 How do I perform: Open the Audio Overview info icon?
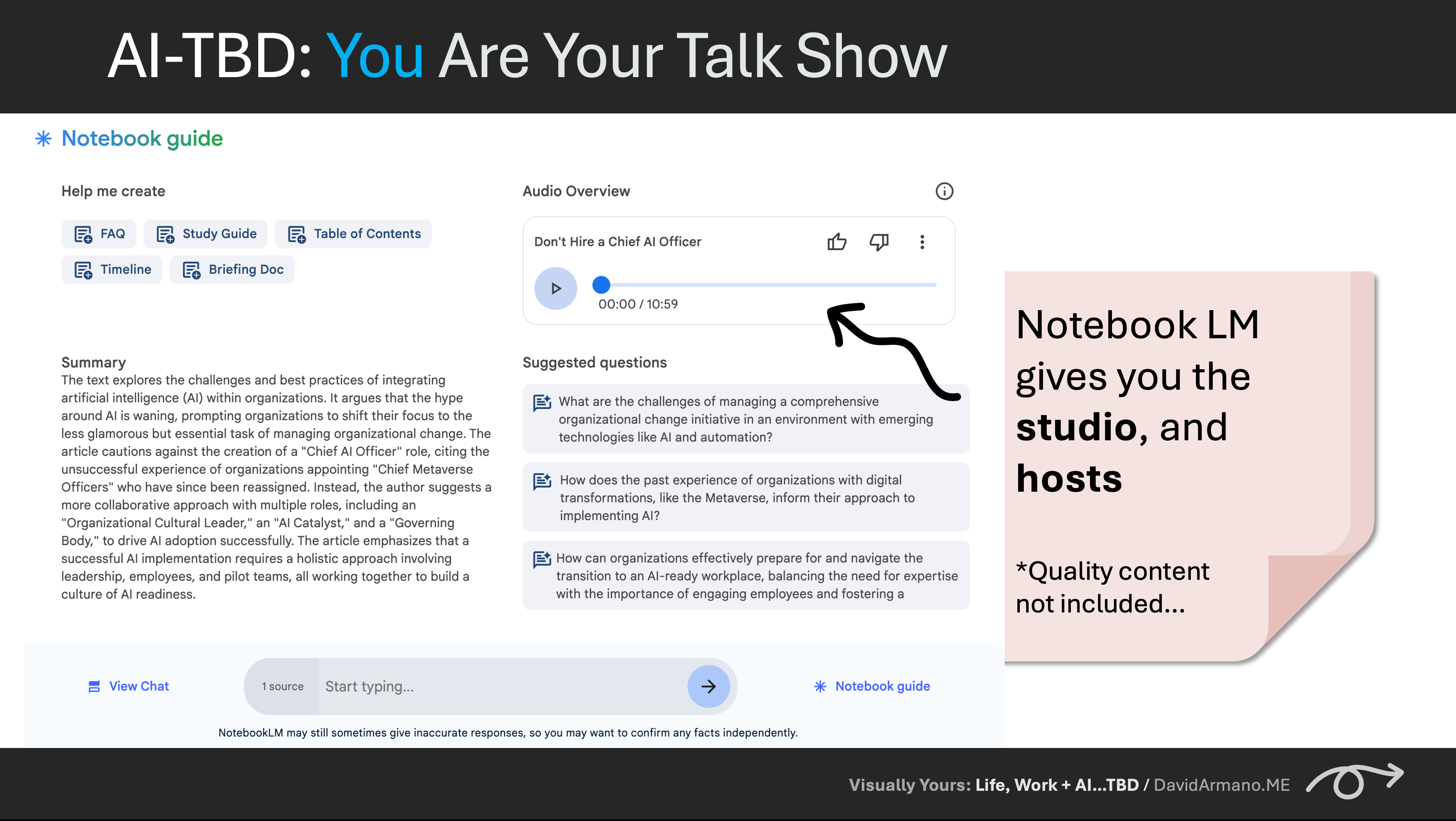[944, 191]
